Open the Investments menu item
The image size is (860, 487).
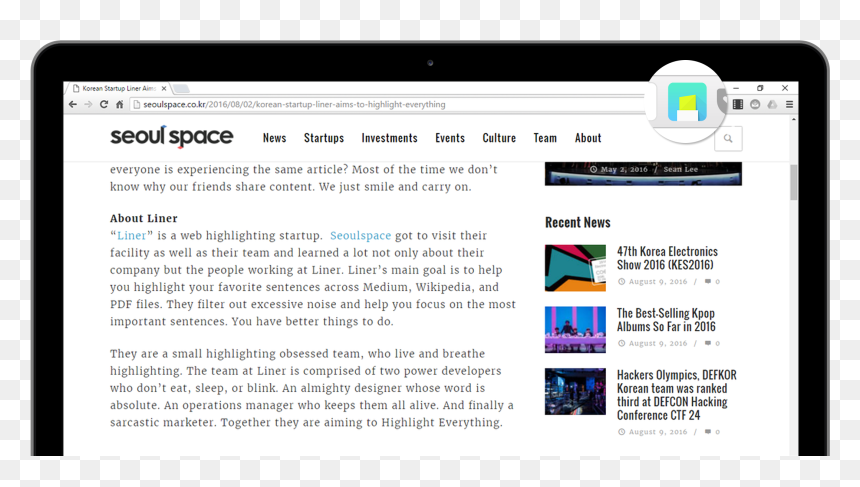pyautogui.click(x=389, y=138)
